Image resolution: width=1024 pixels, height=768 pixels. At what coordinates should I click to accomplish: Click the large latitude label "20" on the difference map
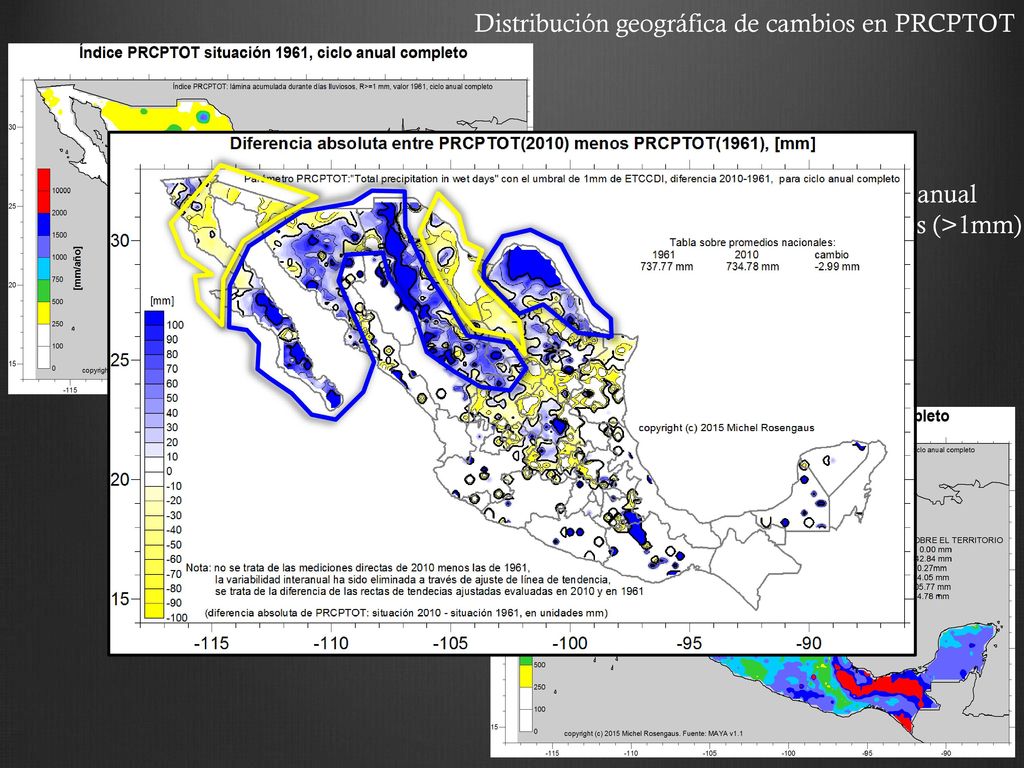[x=120, y=480]
